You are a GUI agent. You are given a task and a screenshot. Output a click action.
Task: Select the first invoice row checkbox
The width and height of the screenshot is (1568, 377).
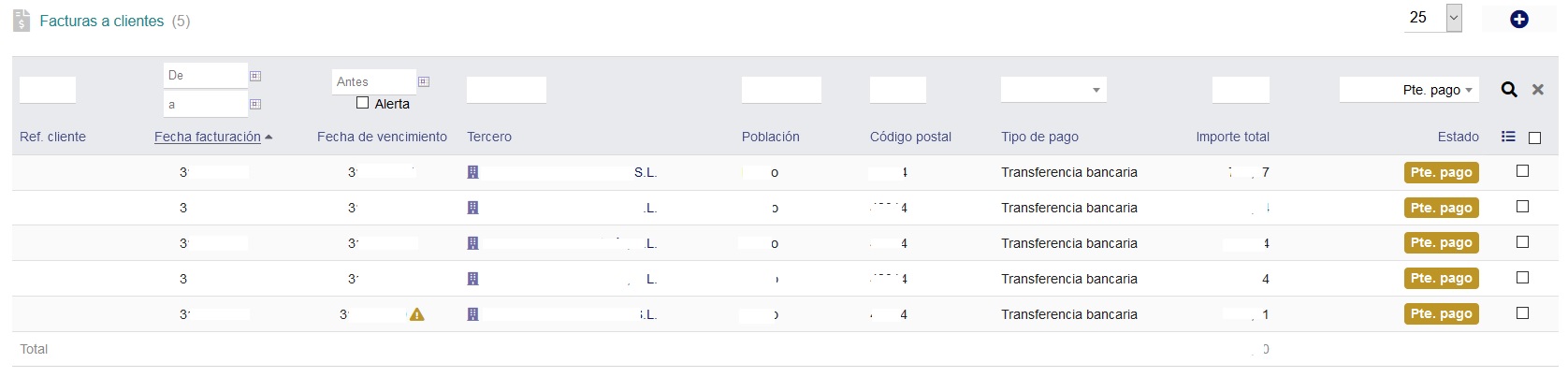coord(1522,171)
